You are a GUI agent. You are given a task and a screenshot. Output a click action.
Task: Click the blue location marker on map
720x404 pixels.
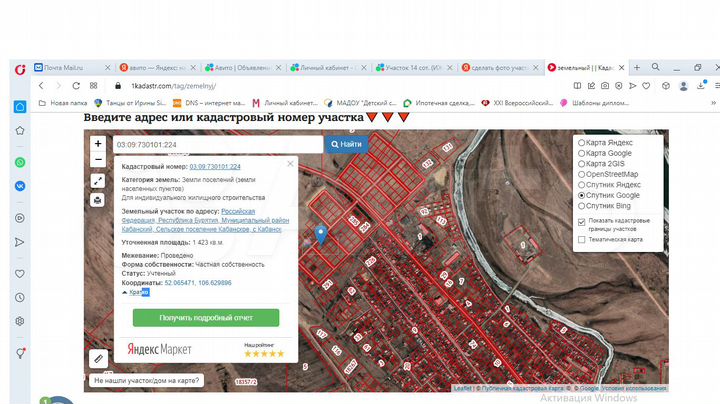[321, 232]
